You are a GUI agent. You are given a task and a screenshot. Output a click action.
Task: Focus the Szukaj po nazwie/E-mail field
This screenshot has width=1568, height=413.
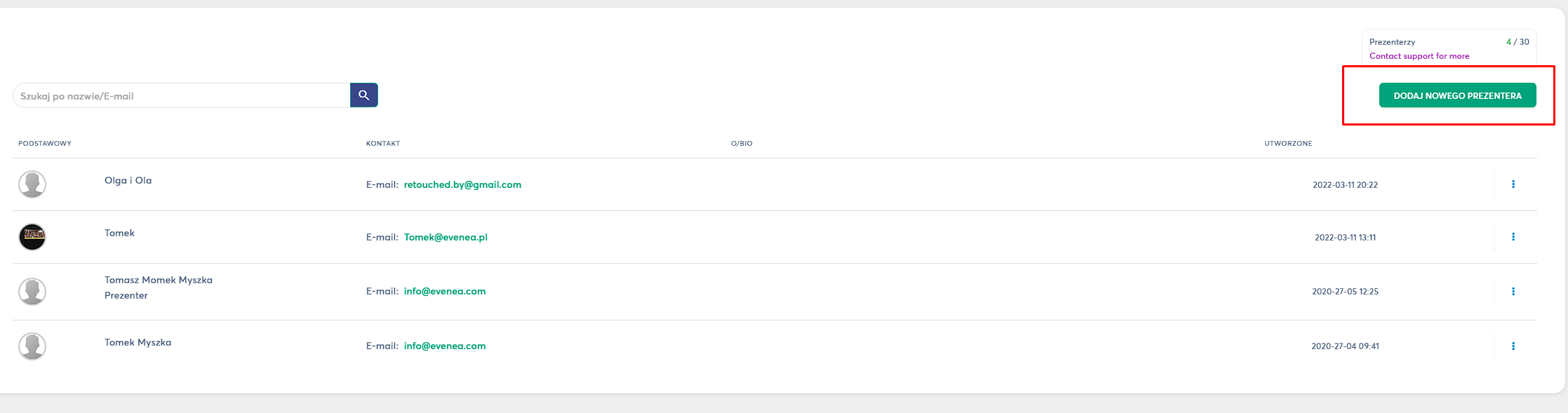point(181,96)
